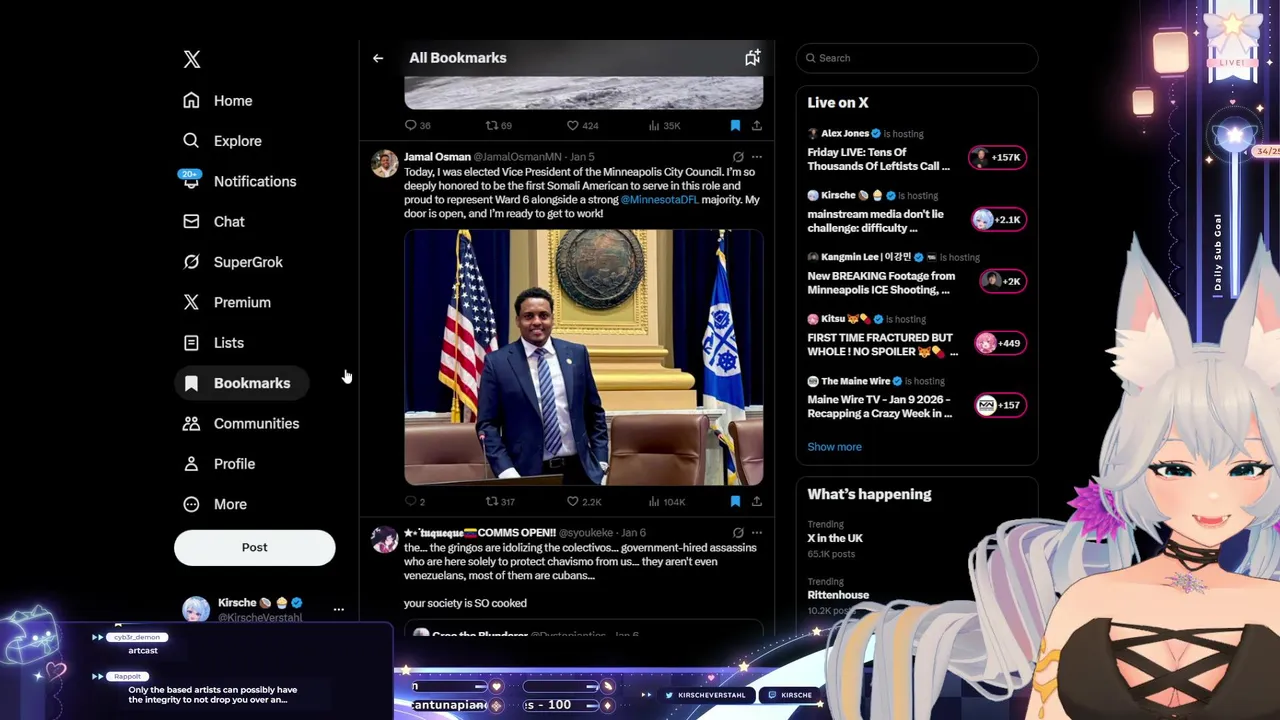Open the Premium page
The image size is (1280, 720).
click(x=227, y=302)
